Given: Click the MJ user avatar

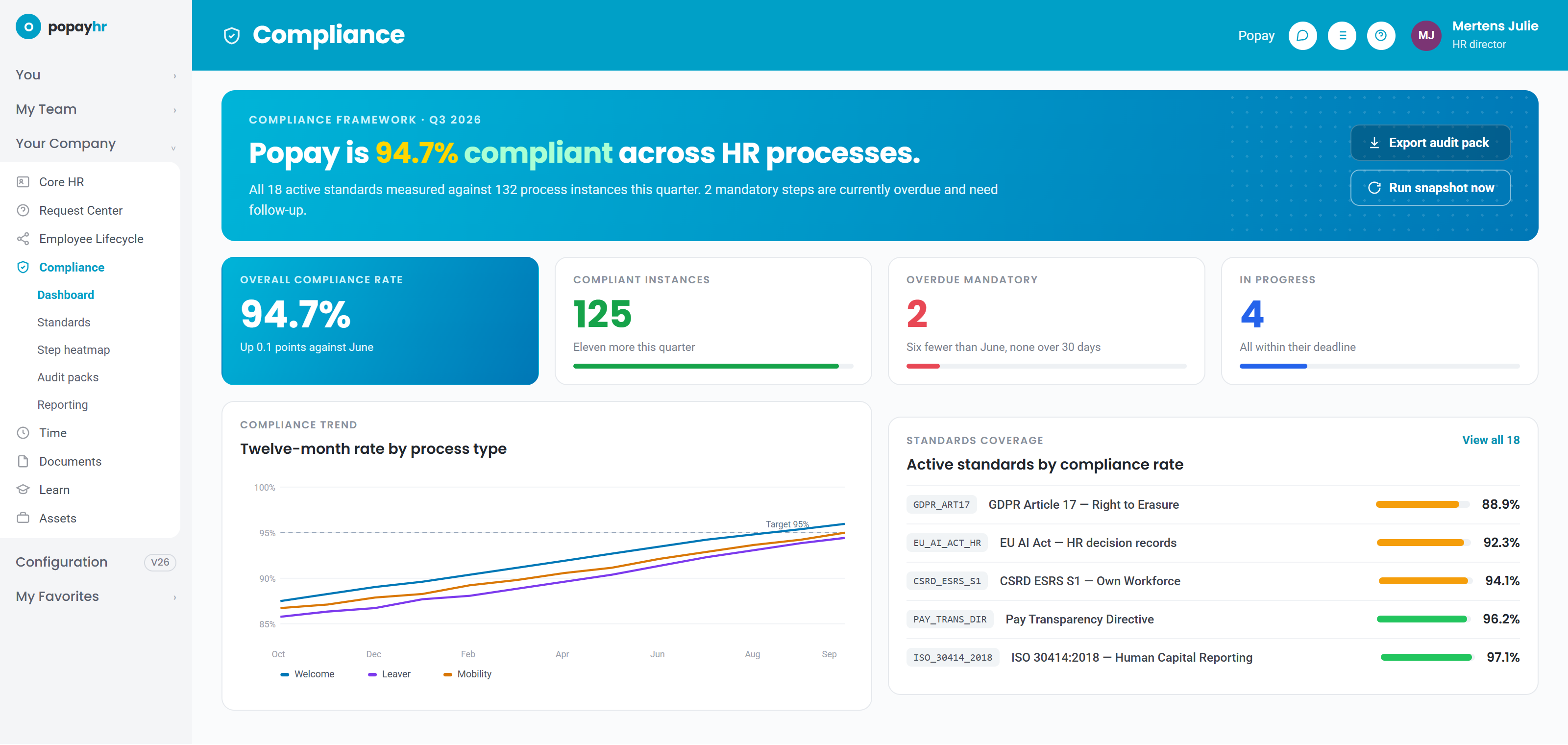Looking at the screenshot, I should (x=1425, y=35).
